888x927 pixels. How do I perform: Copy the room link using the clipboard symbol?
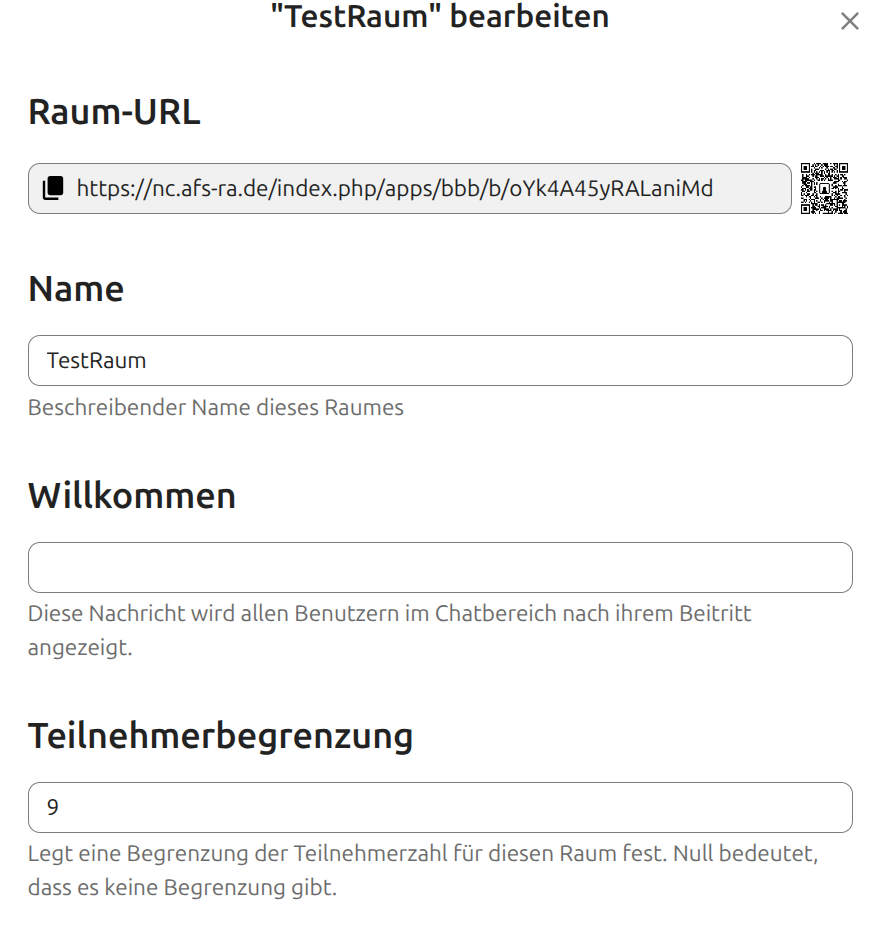click(x=51, y=188)
